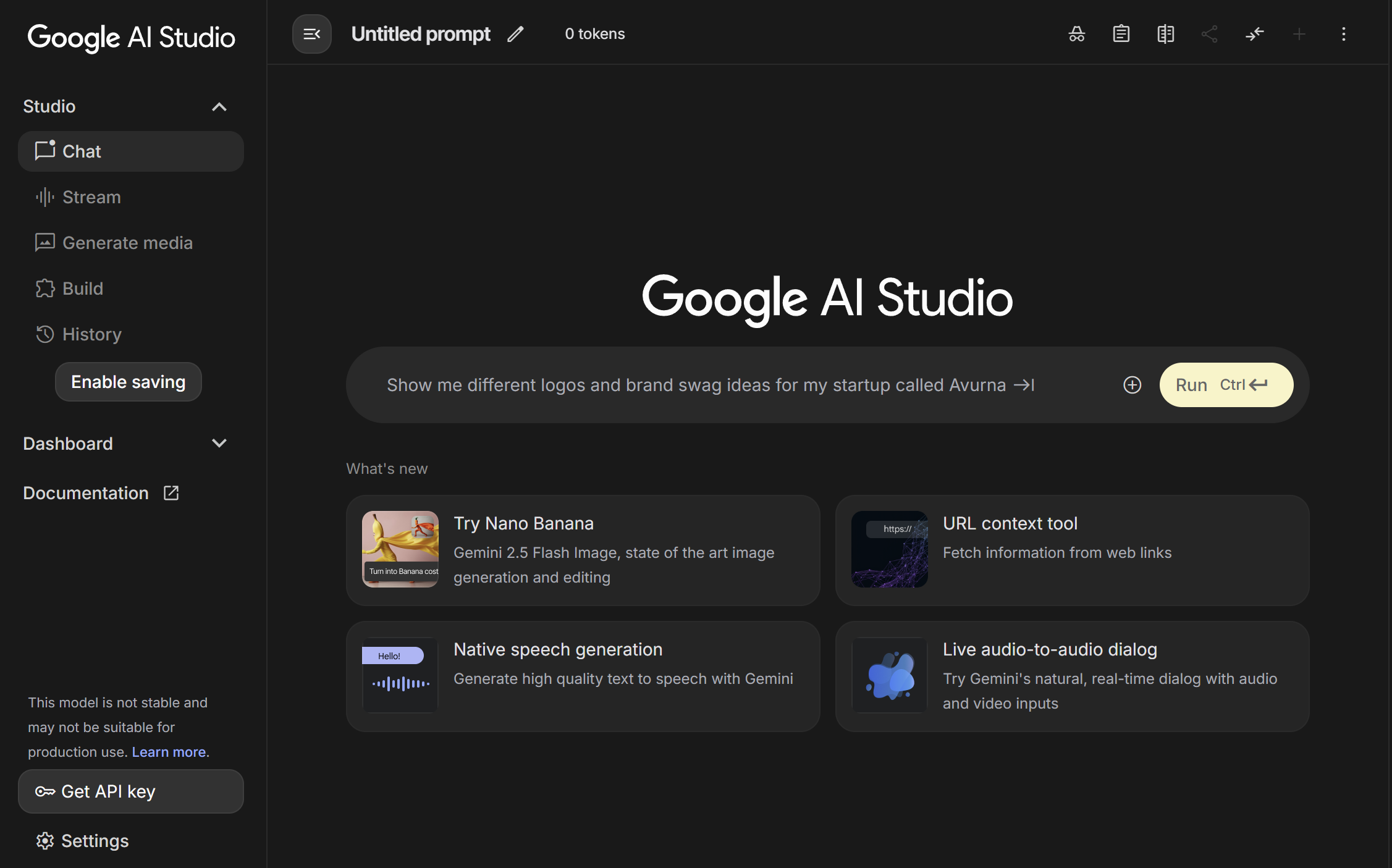The width and height of the screenshot is (1392, 868).
Task: Open the Try Nano Banana card
Action: tap(583, 550)
